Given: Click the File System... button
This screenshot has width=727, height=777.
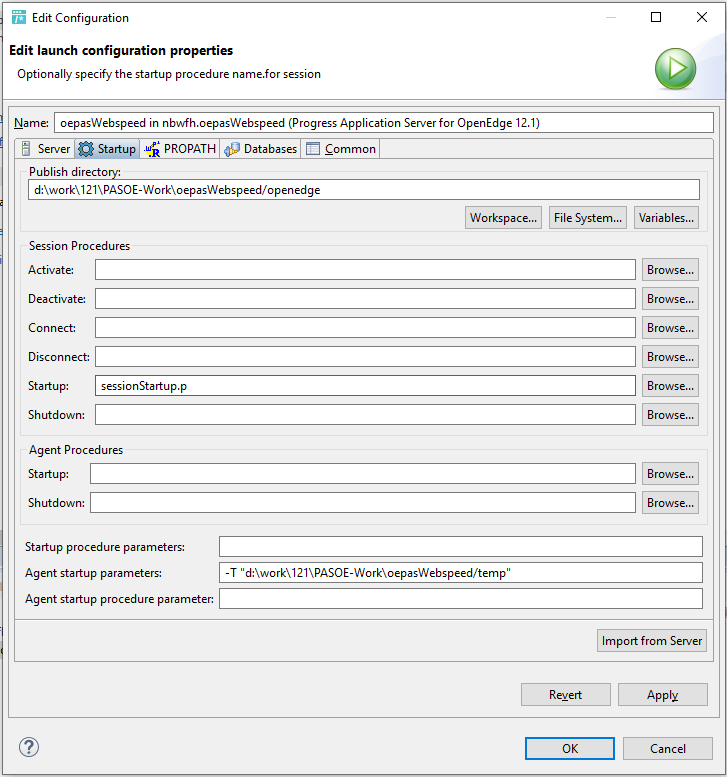Looking at the screenshot, I should pyautogui.click(x=588, y=218).
